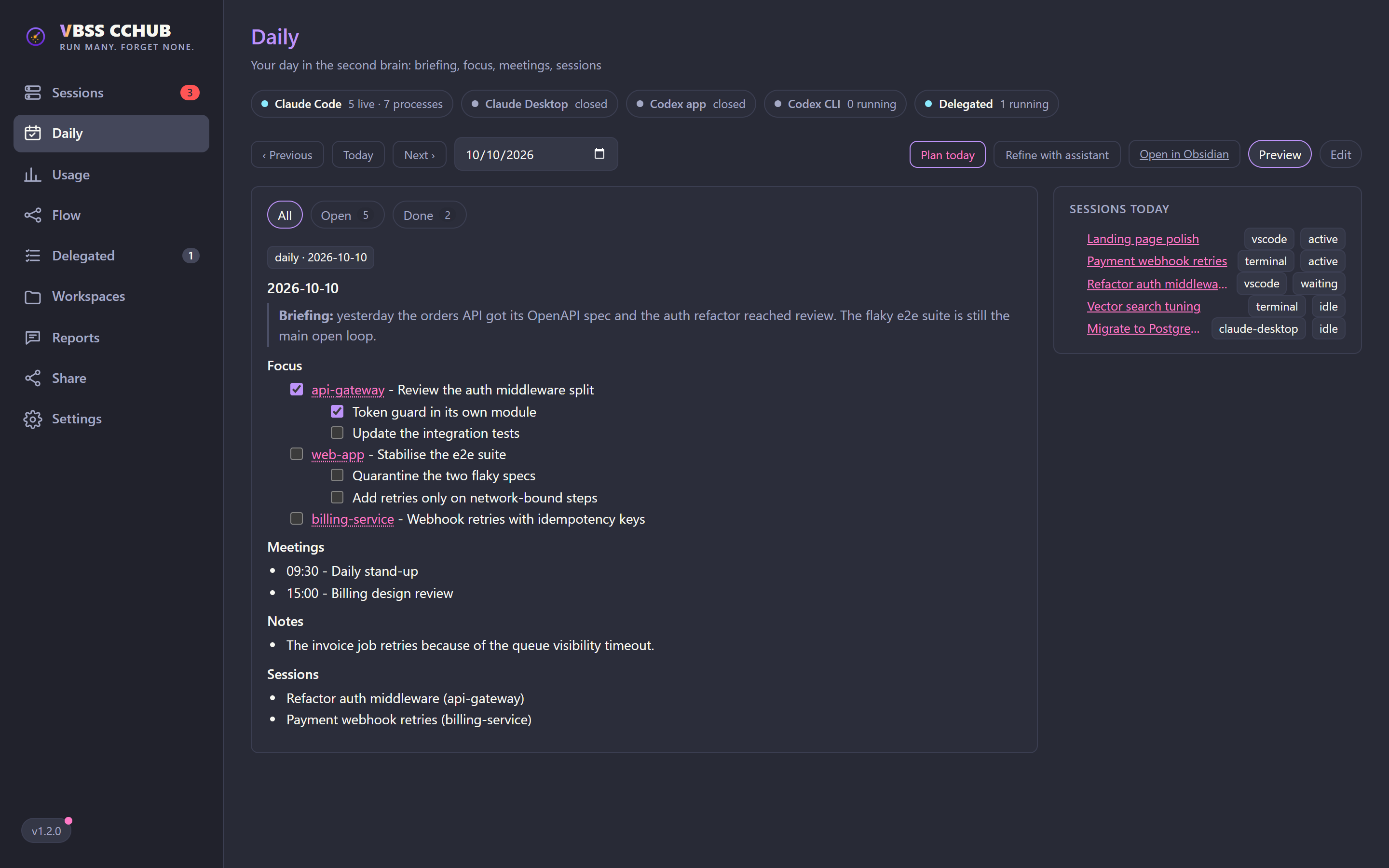Check Update the integration tests
The height and width of the screenshot is (868, 1389).
[x=337, y=432]
